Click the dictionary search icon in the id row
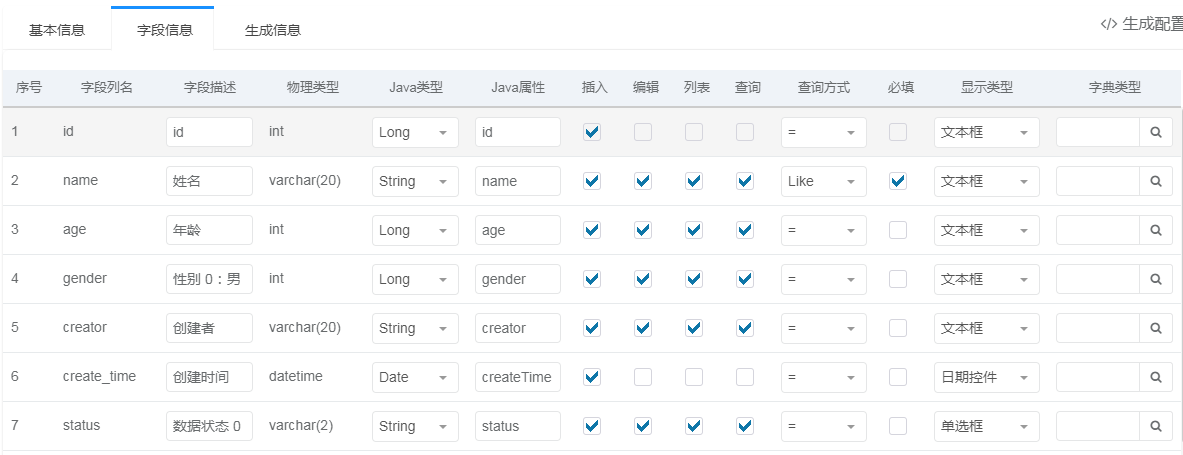 (x=1155, y=132)
